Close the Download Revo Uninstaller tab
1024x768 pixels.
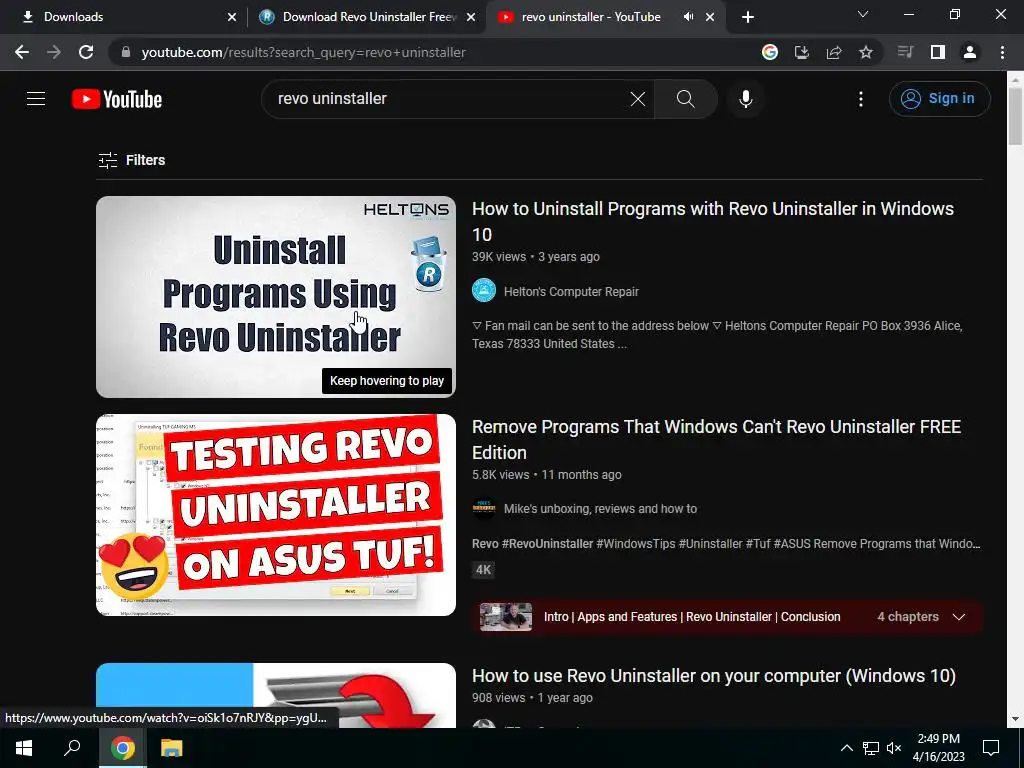(x=471, y=17)
